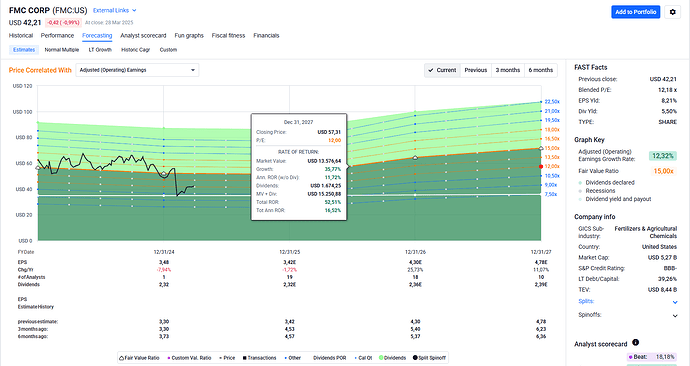Click the Tot Ann ROR 16,52% in tooltip
This screenshot has height=366, width=690.
point(333,210)
